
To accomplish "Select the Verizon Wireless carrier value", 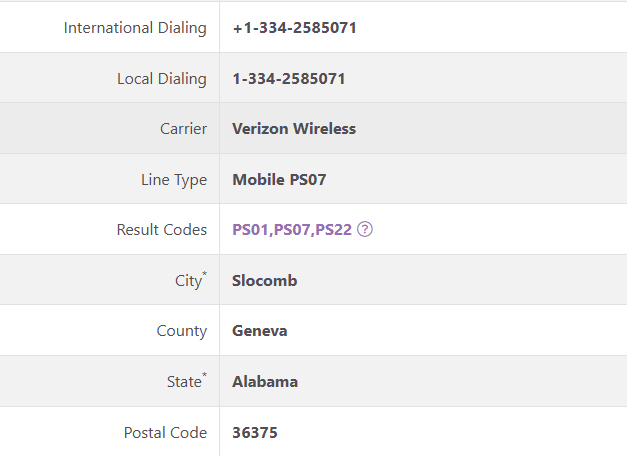I will pyautogui.click(x=293, y=128).
